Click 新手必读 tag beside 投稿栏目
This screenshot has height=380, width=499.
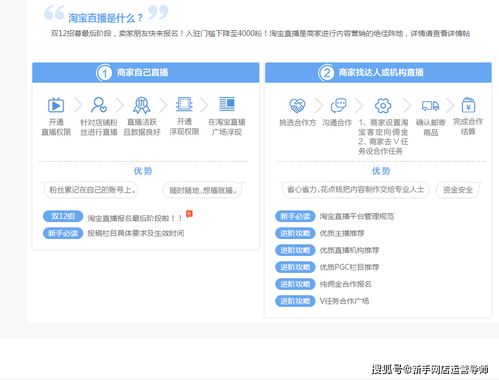[63, 233]
